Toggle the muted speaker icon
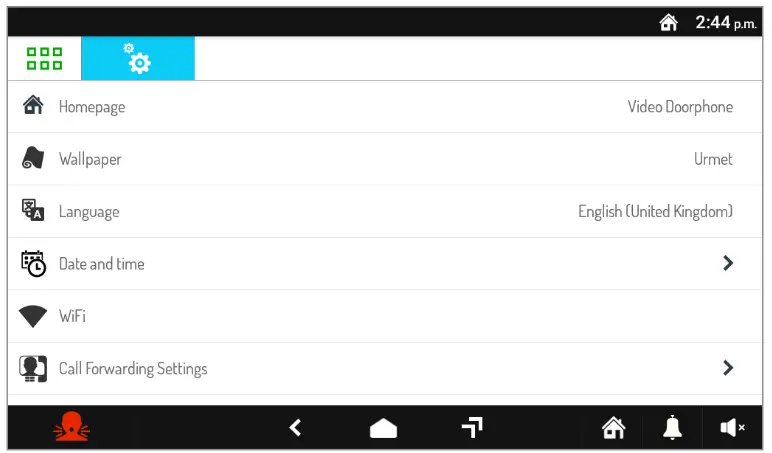The width and height of the screenshot is (772, 453). [732, 428]
